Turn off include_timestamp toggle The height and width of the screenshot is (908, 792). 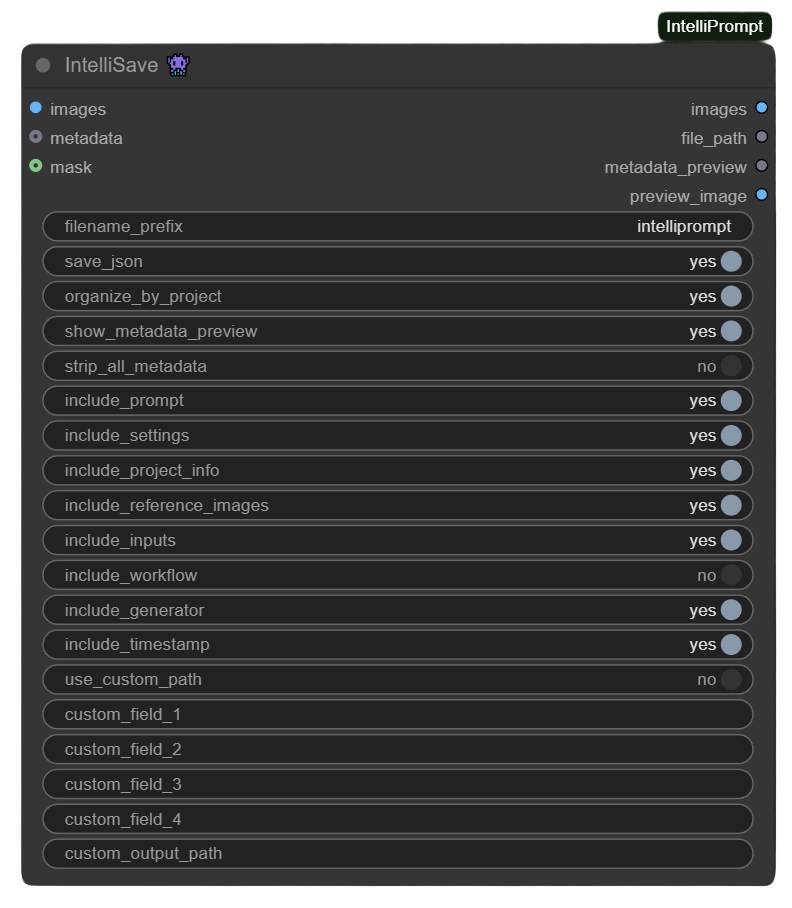pyautogui.click(x=731, y=645)
